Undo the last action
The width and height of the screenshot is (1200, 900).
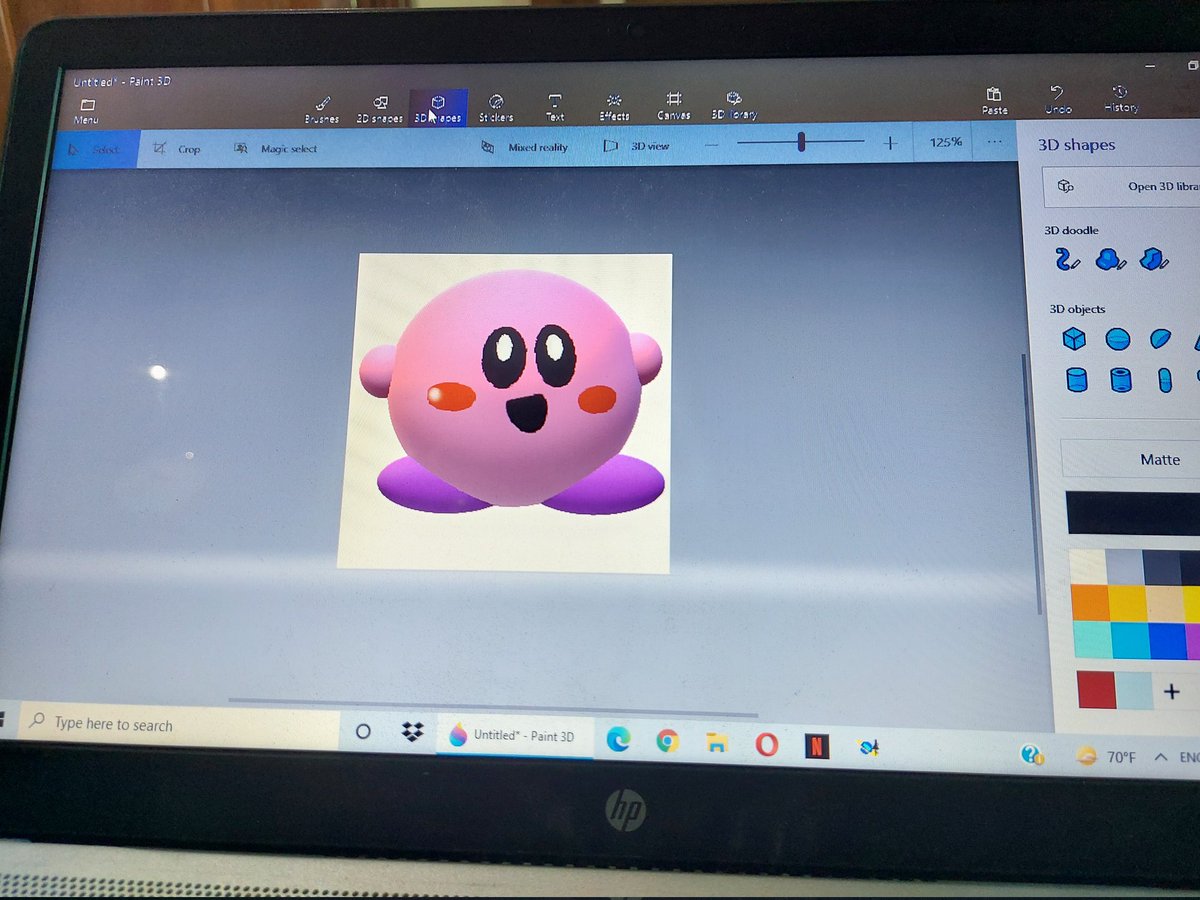[x=1058, y=99]
